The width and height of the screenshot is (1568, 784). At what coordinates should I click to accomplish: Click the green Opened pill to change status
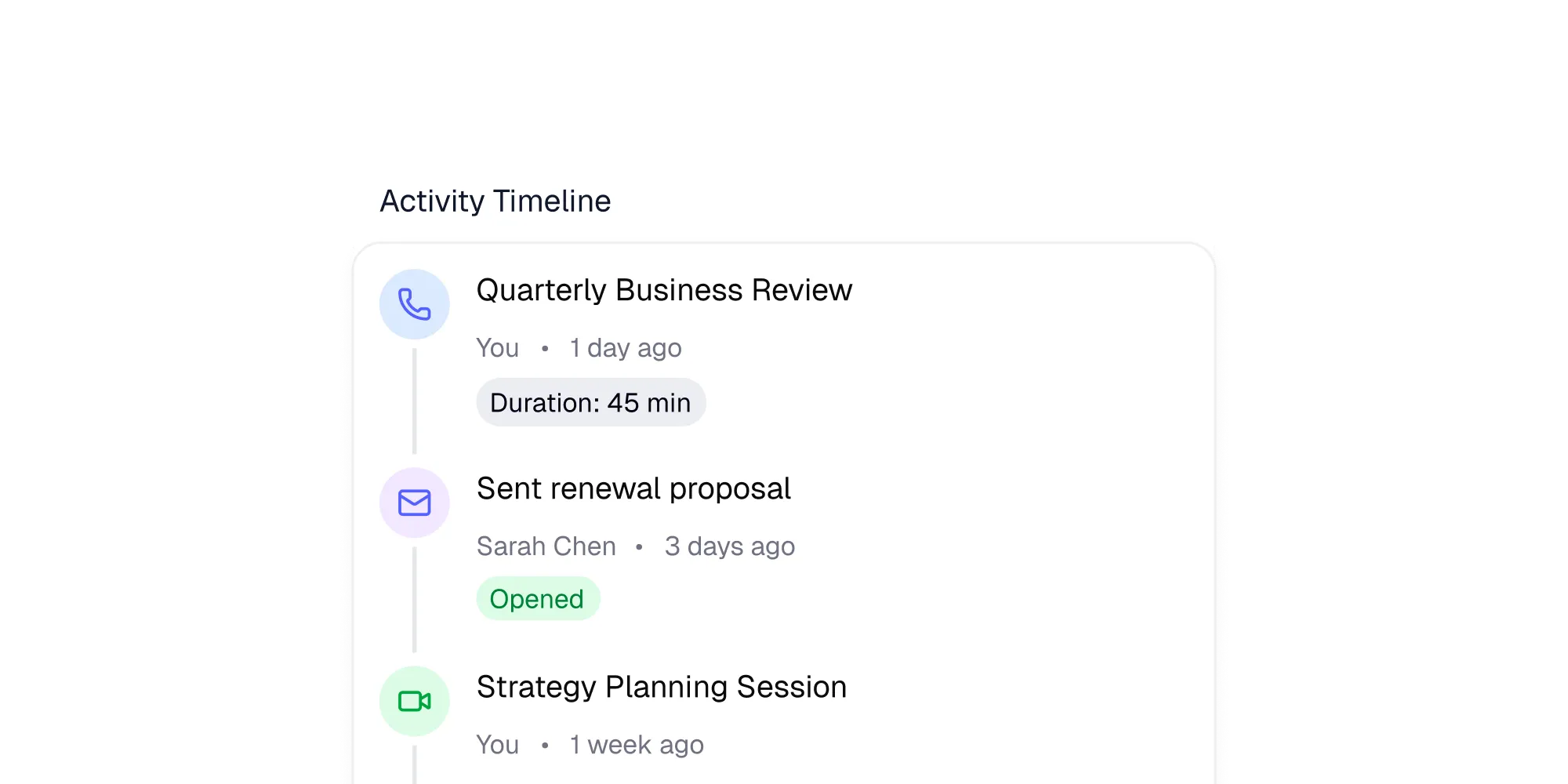click(538, 598)
